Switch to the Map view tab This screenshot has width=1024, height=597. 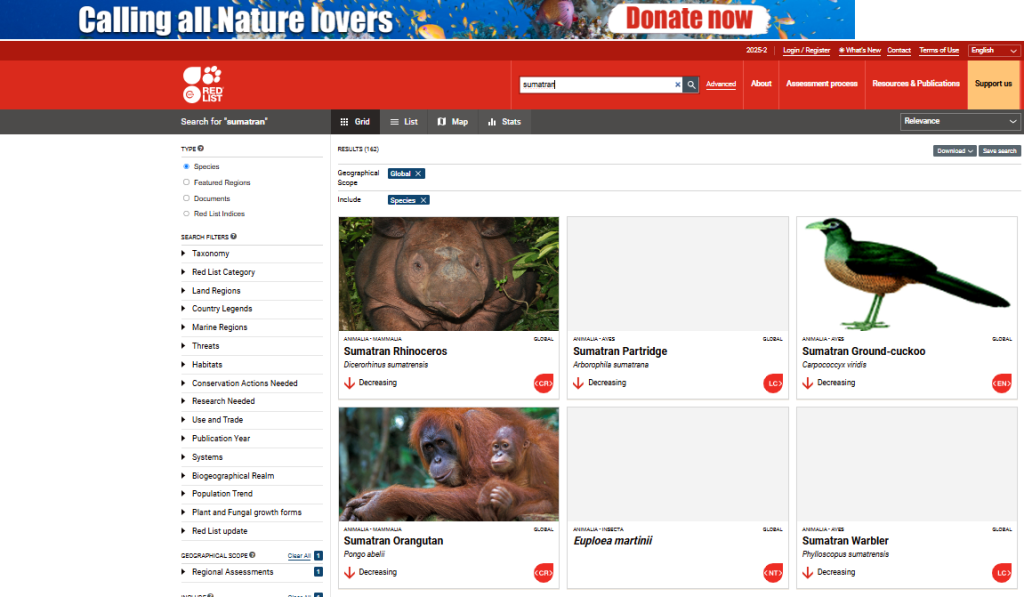[452, 122]
